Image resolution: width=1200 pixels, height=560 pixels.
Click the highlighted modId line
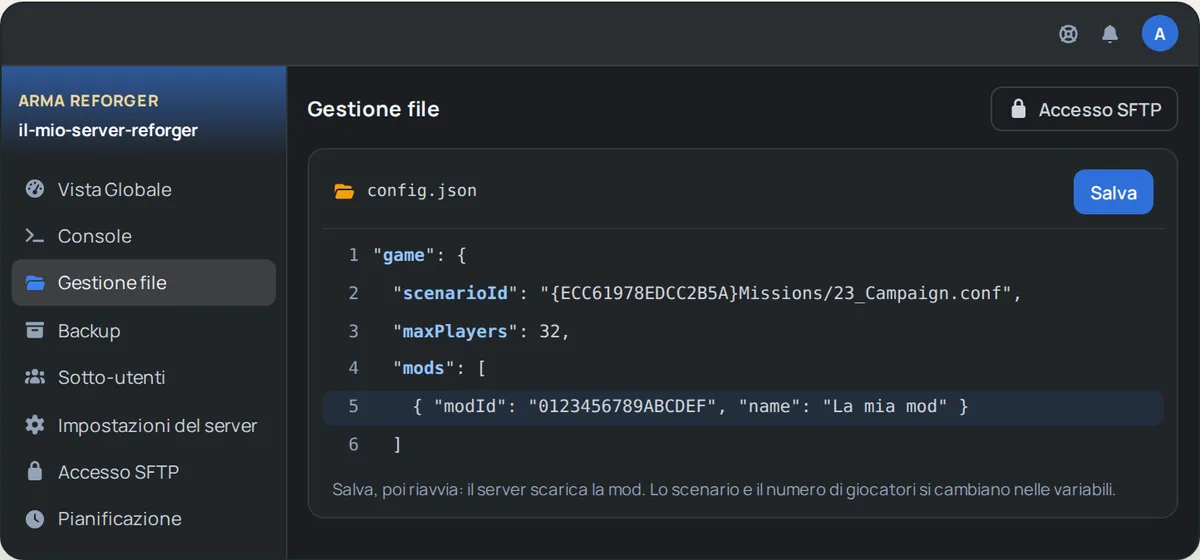[743, 407]
